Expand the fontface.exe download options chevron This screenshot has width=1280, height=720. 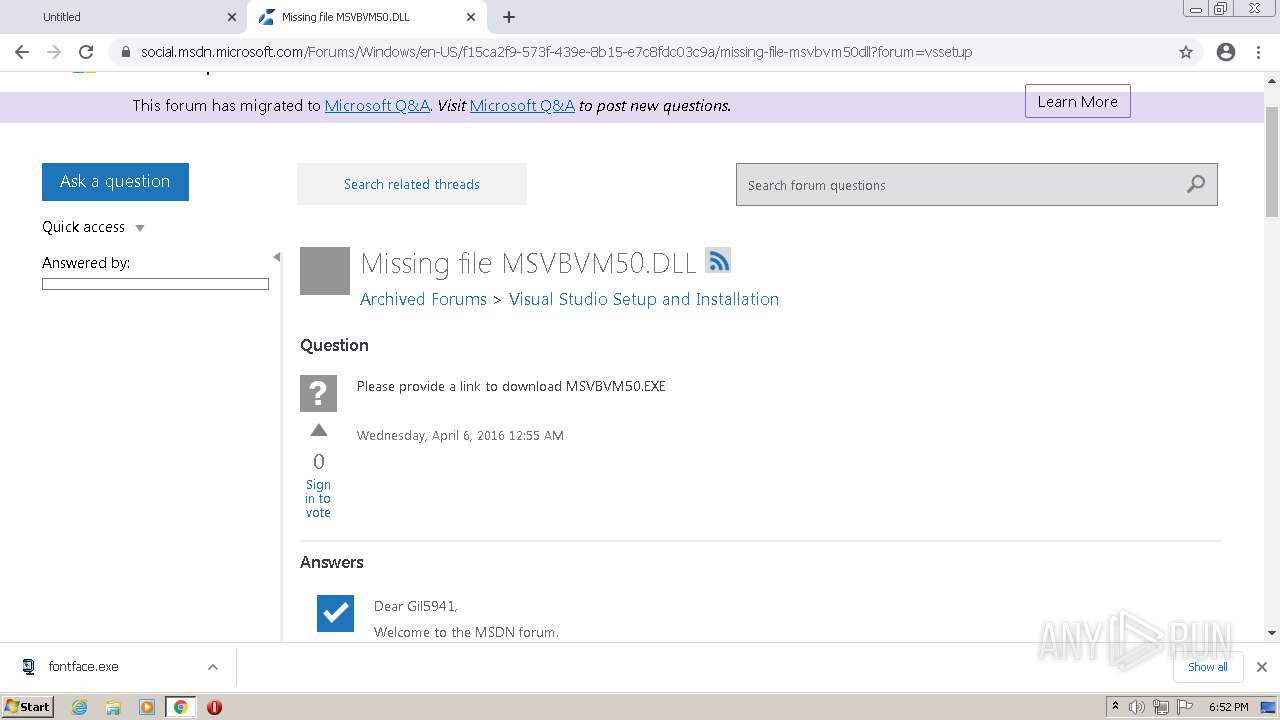(213, 667)
